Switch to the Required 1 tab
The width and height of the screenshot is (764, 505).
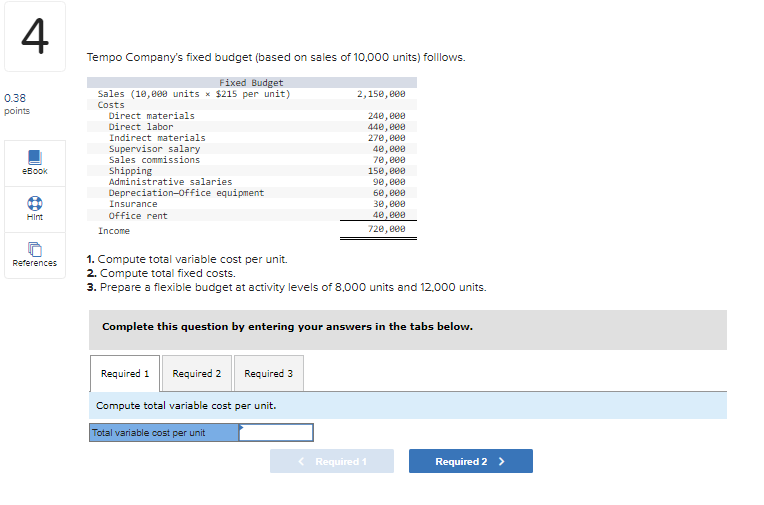(125, 373)
